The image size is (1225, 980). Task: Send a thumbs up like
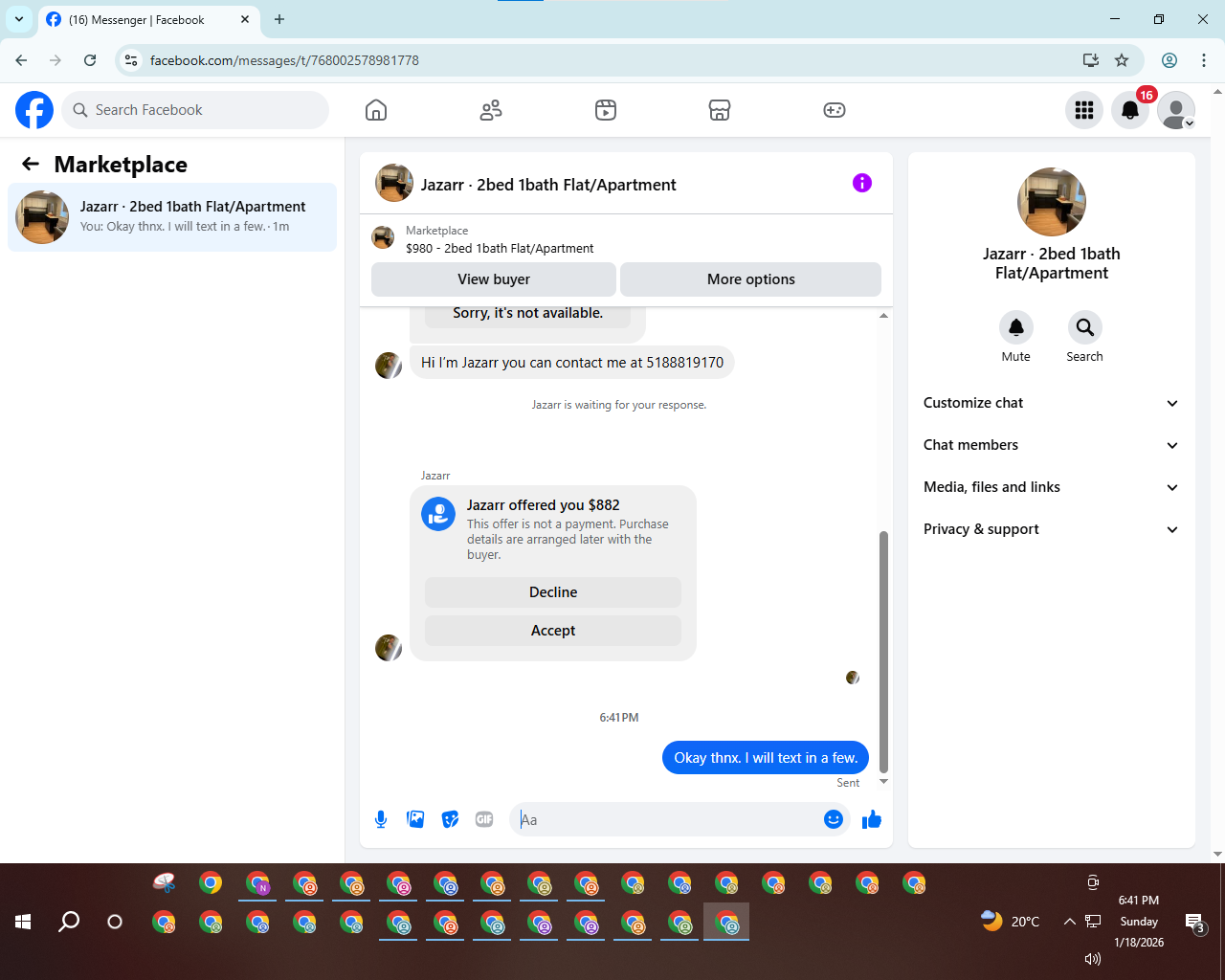872,819
